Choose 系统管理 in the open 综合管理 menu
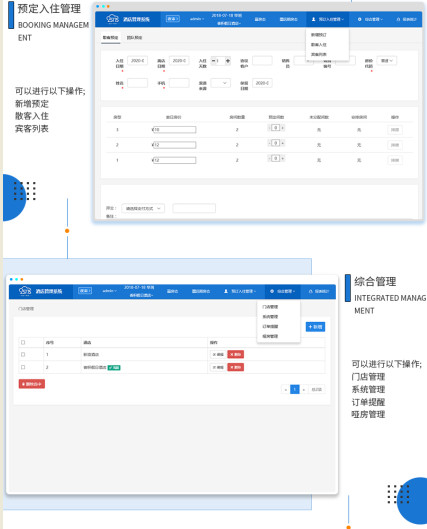The width and height of the screenshot is (427, 529). [x=270, y=316]
